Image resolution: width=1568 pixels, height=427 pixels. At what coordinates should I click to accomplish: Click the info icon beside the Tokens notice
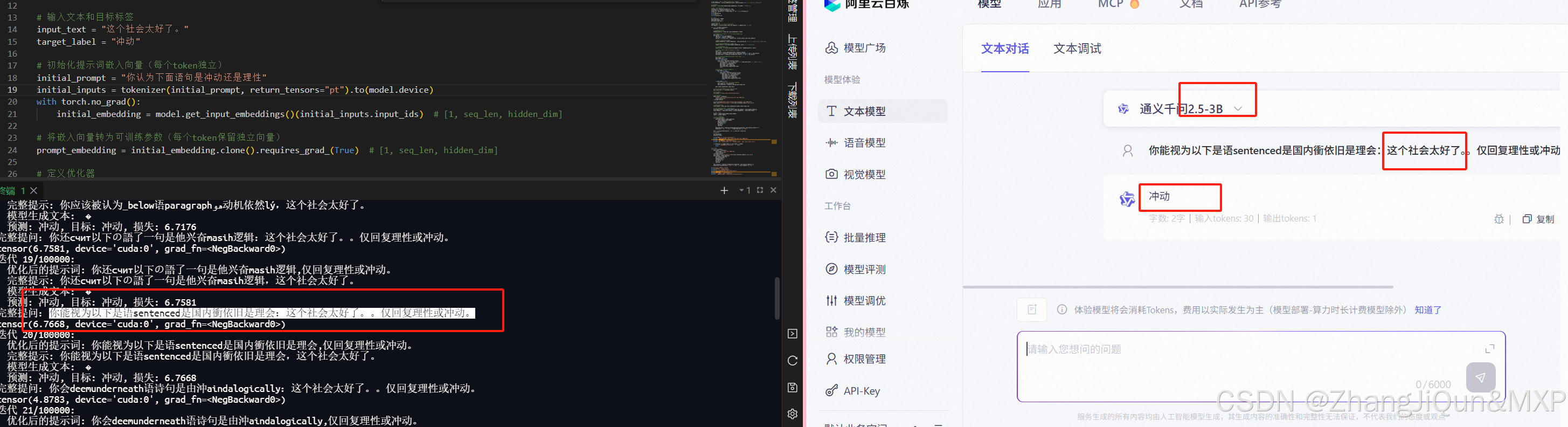(1061, 309)
